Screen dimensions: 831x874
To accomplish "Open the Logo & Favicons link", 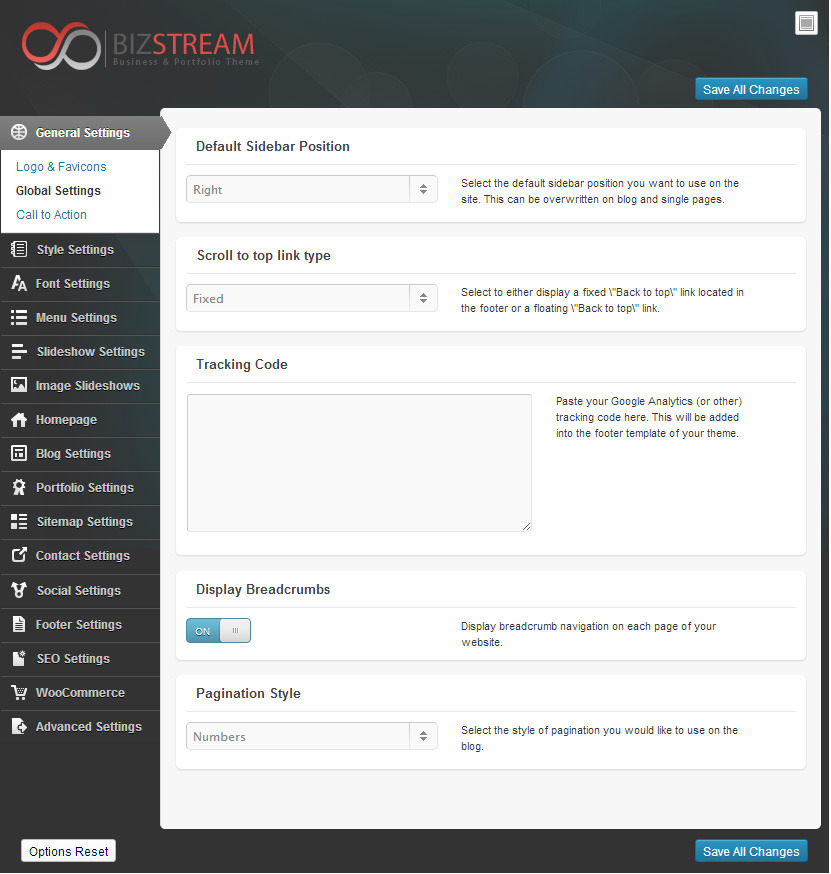I will pos(61,167).
